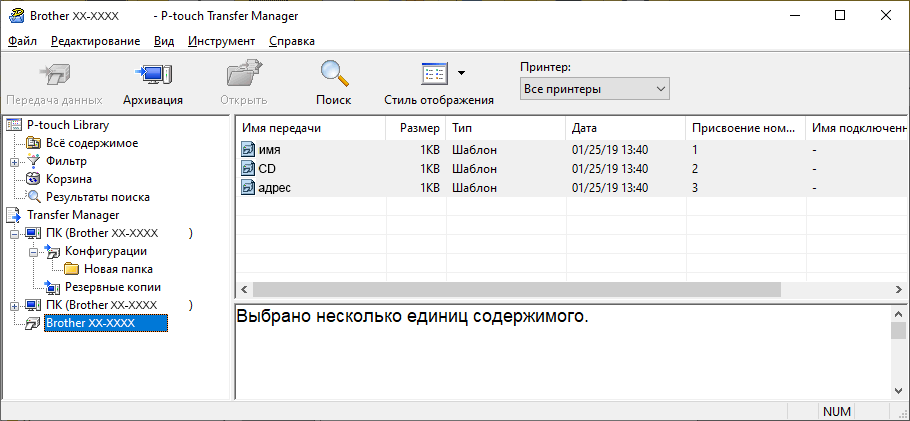Sort by Размер column header
Viewport: 910px width, 421px height.
point(416,128)
